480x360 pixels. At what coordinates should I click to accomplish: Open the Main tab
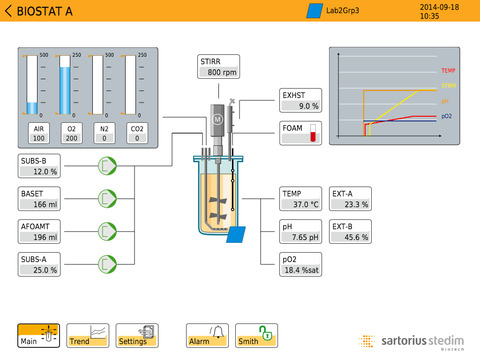tap(39, 336)
